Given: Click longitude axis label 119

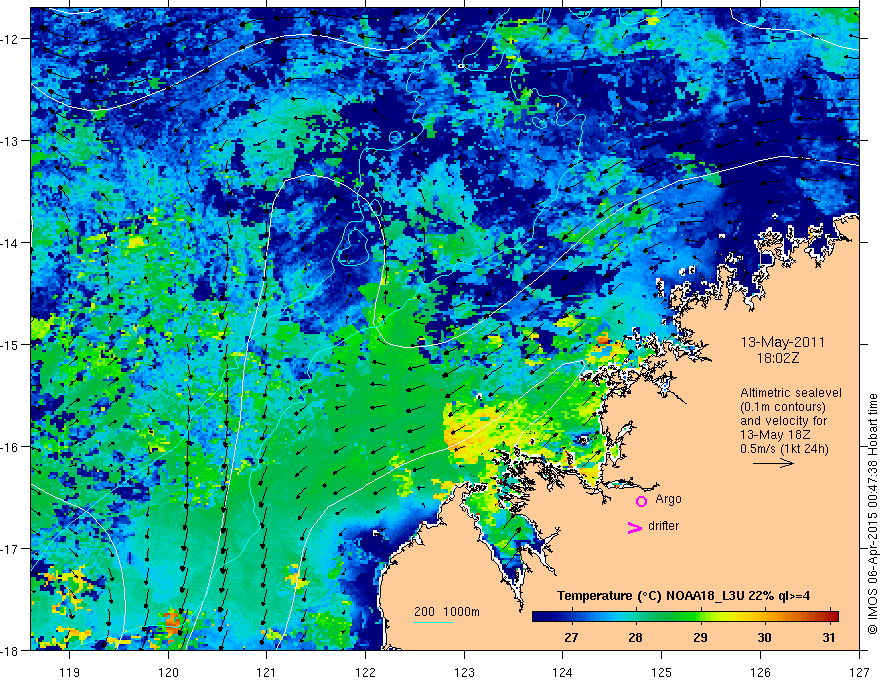Looking at the screenshot, I should [70, 672].
